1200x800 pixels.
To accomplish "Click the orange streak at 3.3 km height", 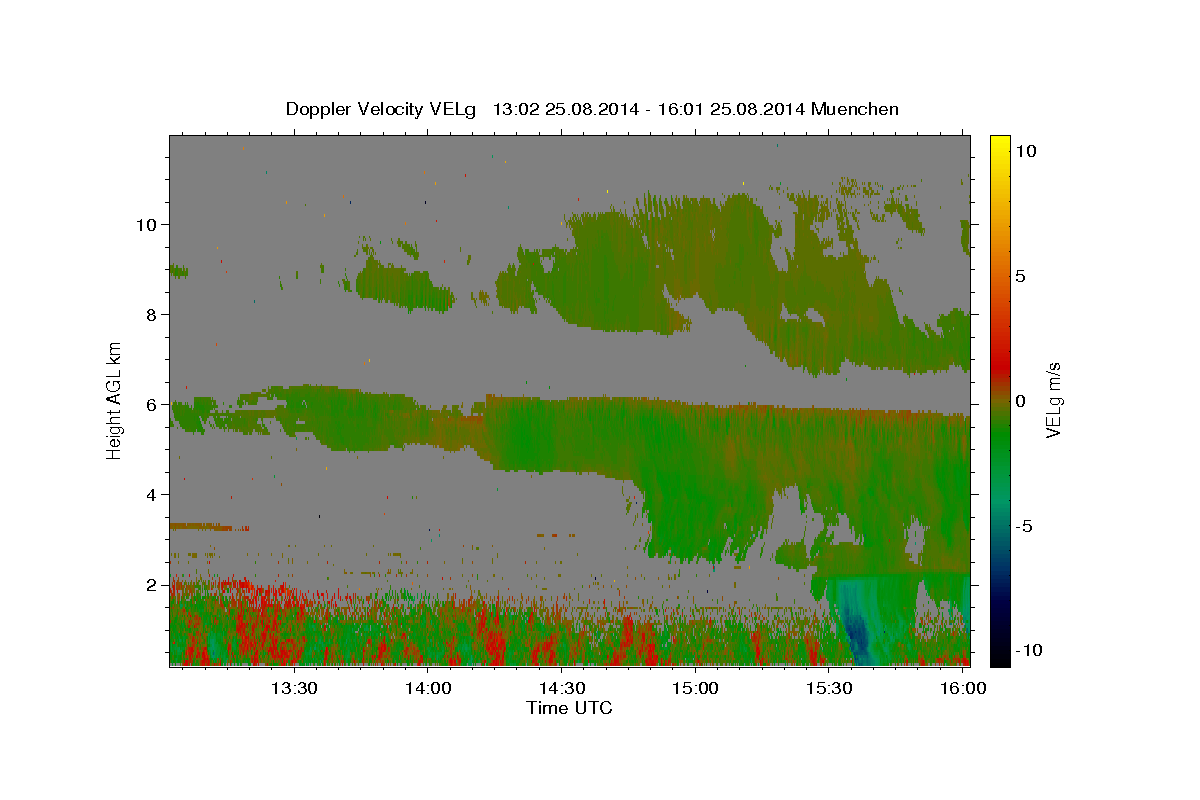I will [208, 526].
